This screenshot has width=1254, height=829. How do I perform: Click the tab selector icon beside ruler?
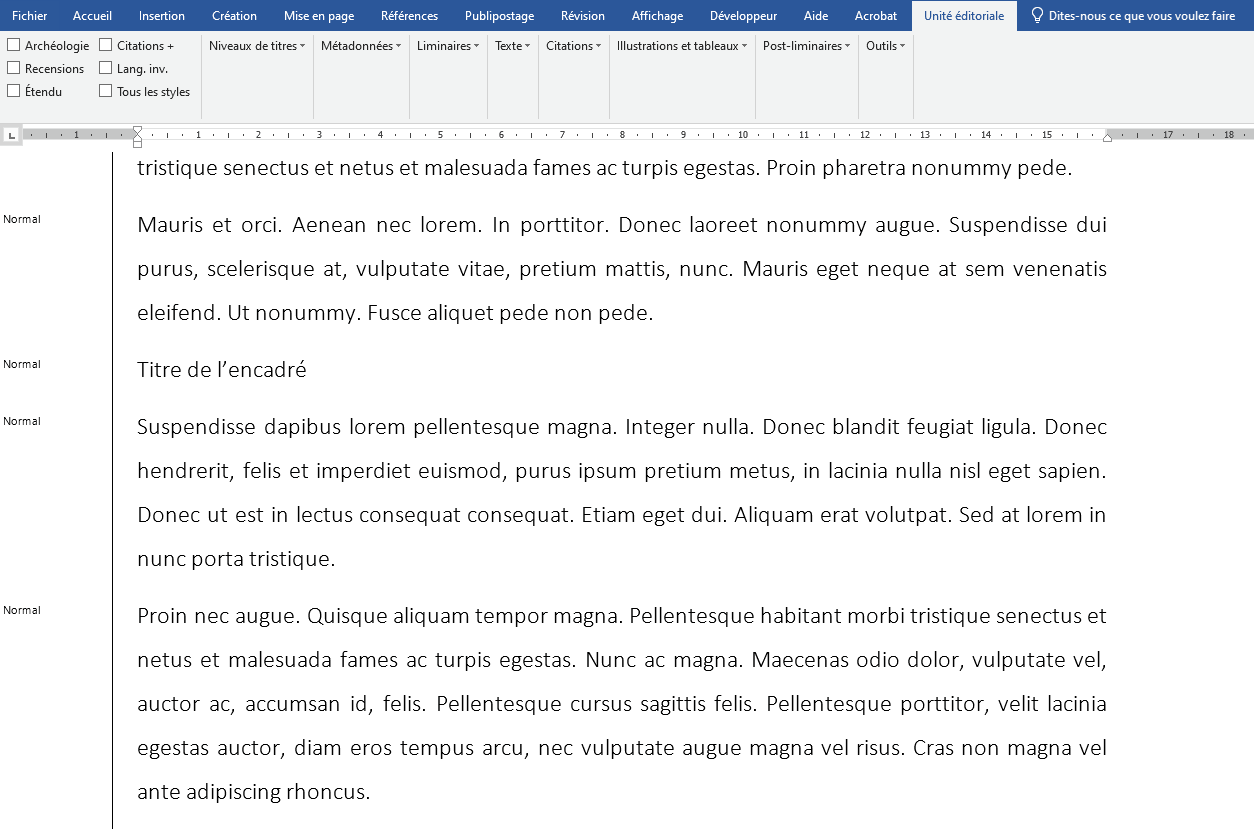(11, 134)
